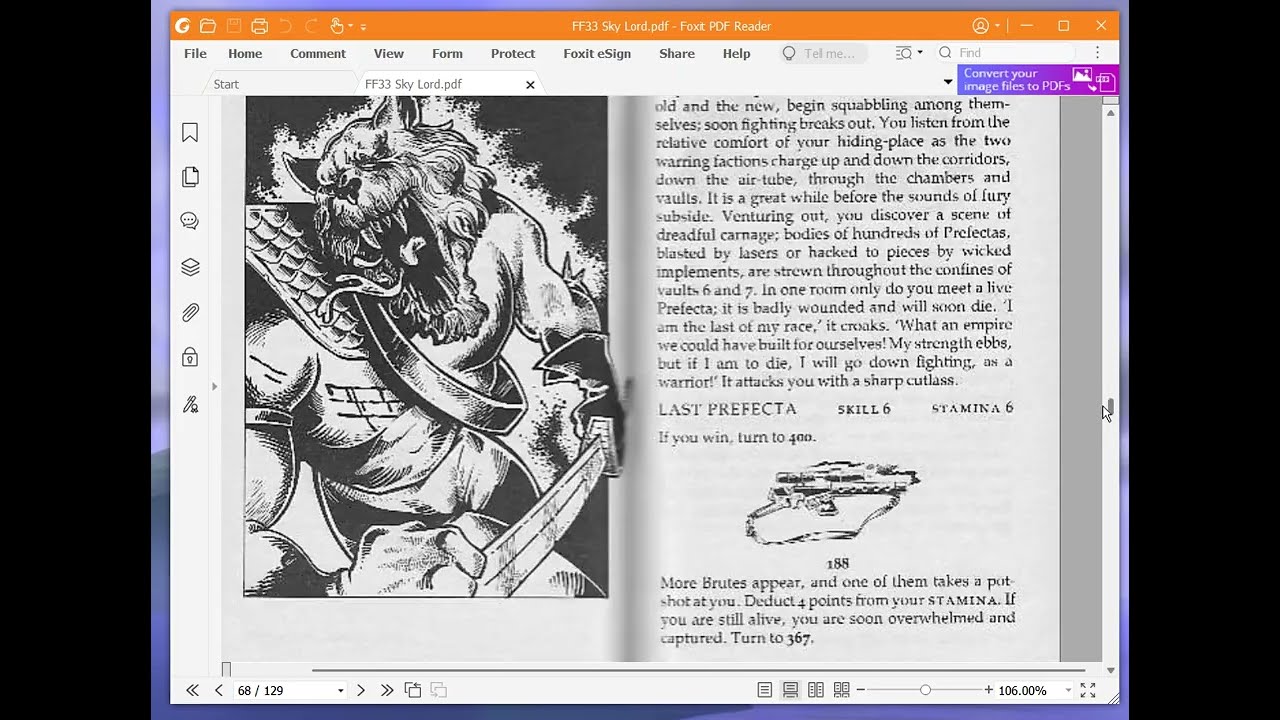Open the Share ribbon tab
The width and height of the screenshot is (1280, 720).
[677, 54]
